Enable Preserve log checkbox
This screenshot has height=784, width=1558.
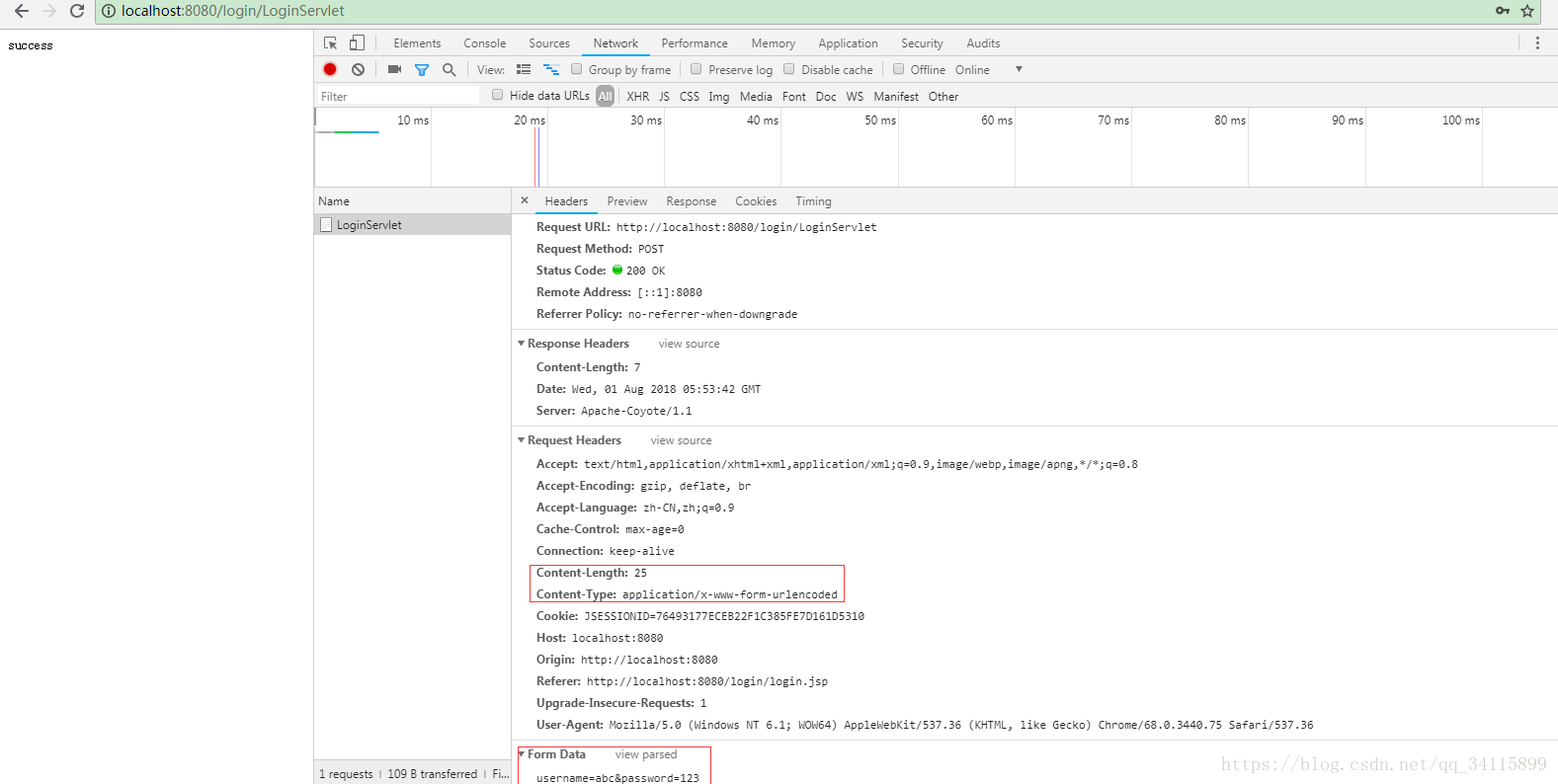tap(697, 69)
